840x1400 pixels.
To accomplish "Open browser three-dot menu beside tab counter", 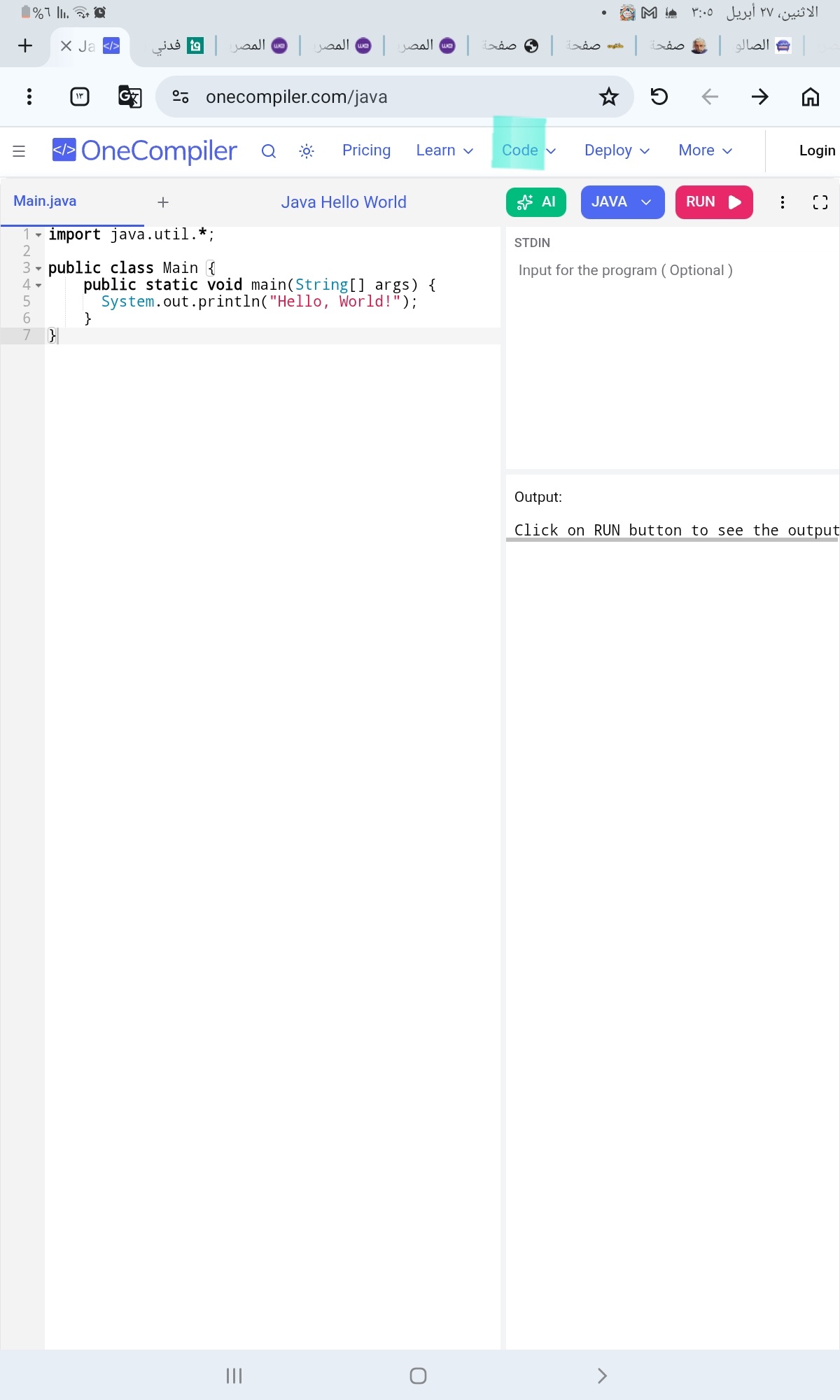I will [x=29, y=97].
